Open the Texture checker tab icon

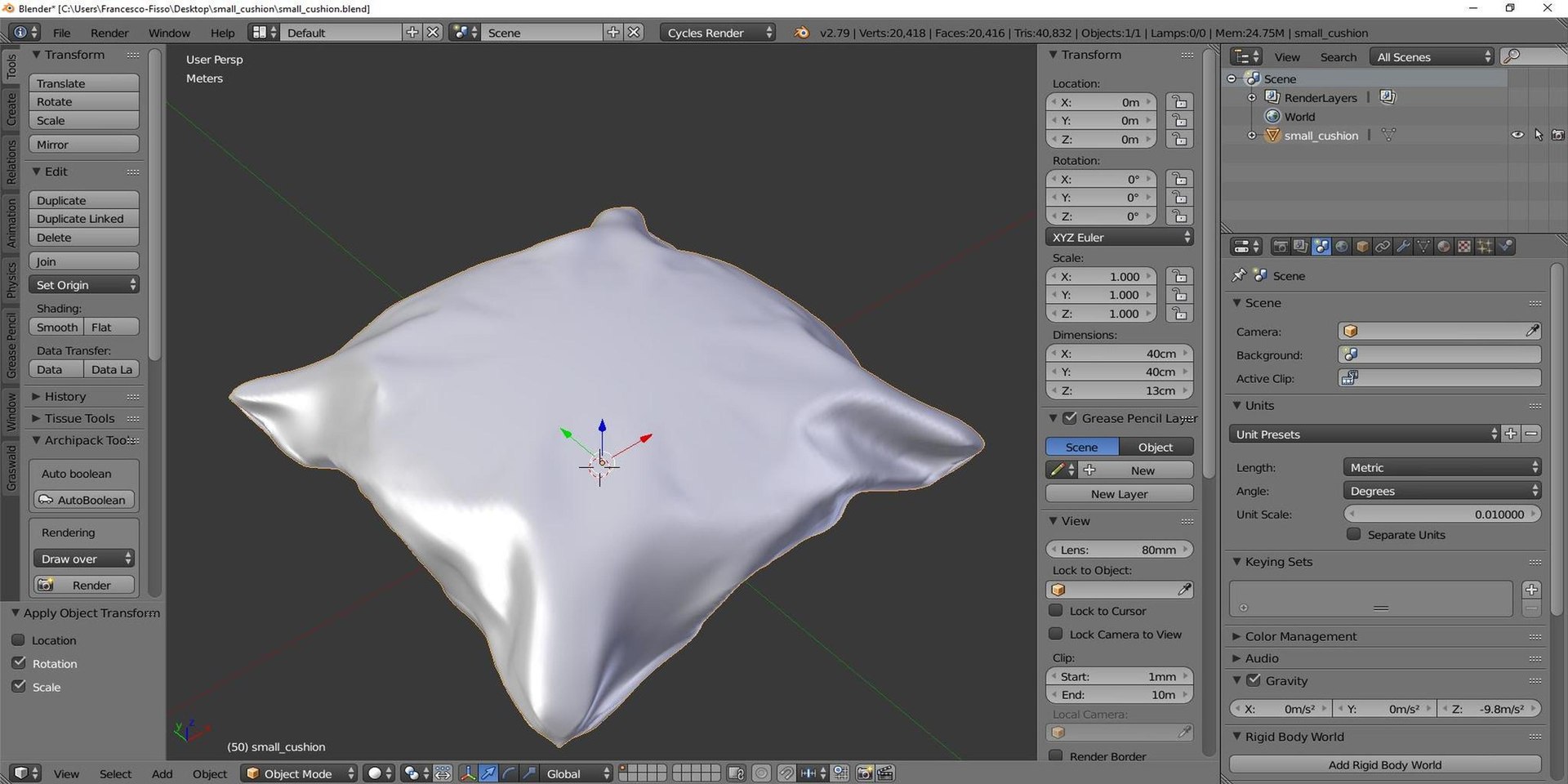point(1464,247)
